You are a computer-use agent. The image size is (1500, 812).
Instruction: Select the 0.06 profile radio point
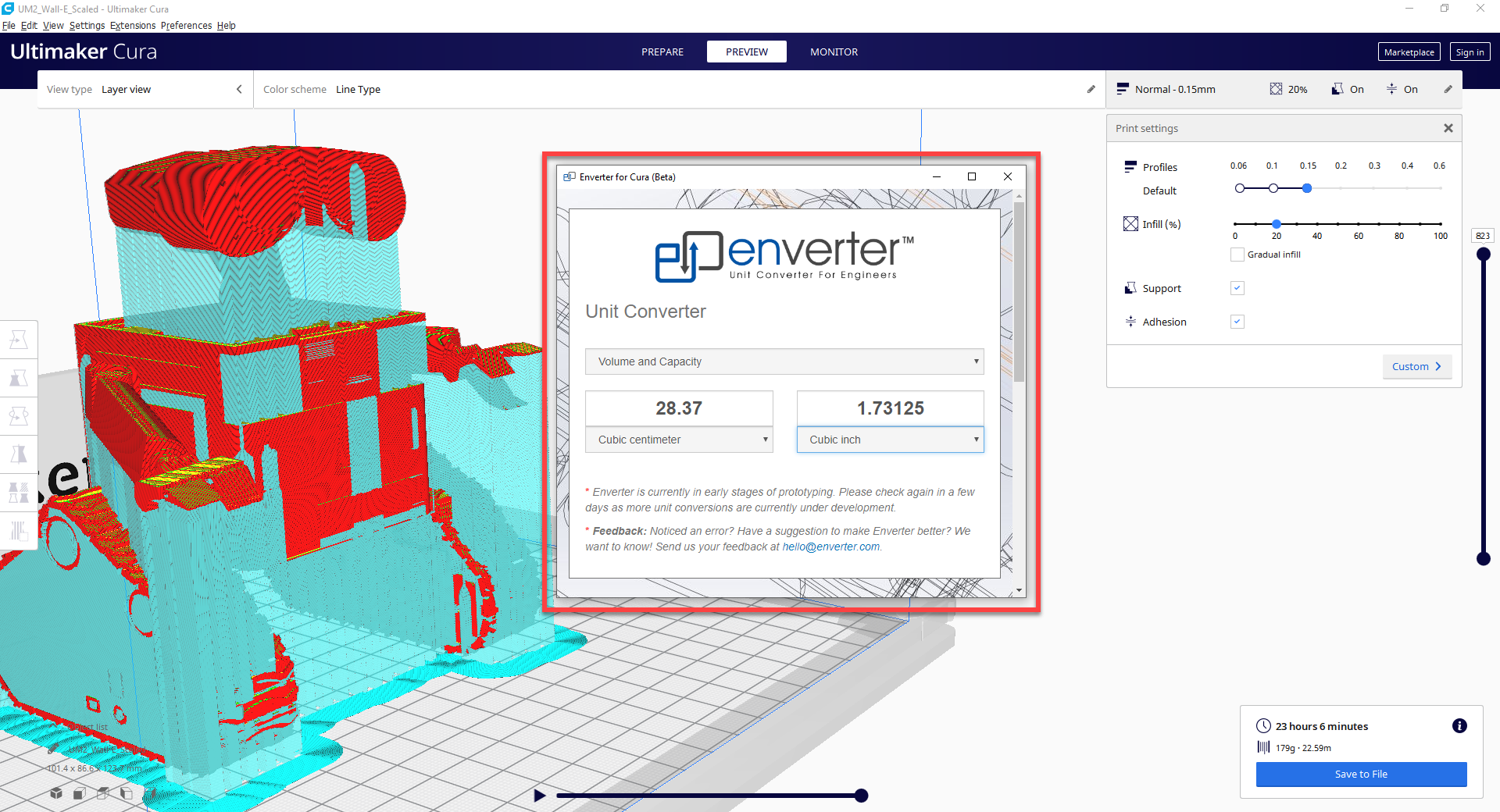(1239, 188)
